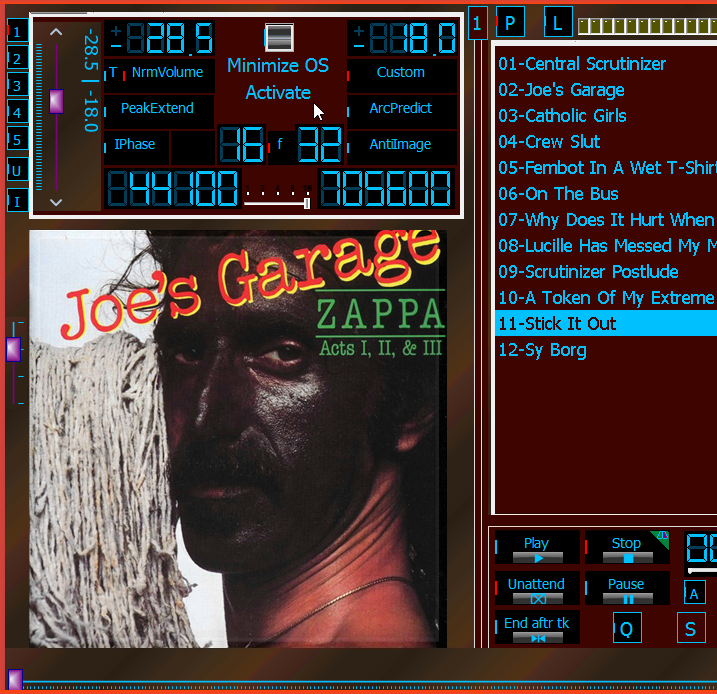The height and width of the screenshot is (694, 717).
Task: Click the 32 bit depth display
Action: 319,144
